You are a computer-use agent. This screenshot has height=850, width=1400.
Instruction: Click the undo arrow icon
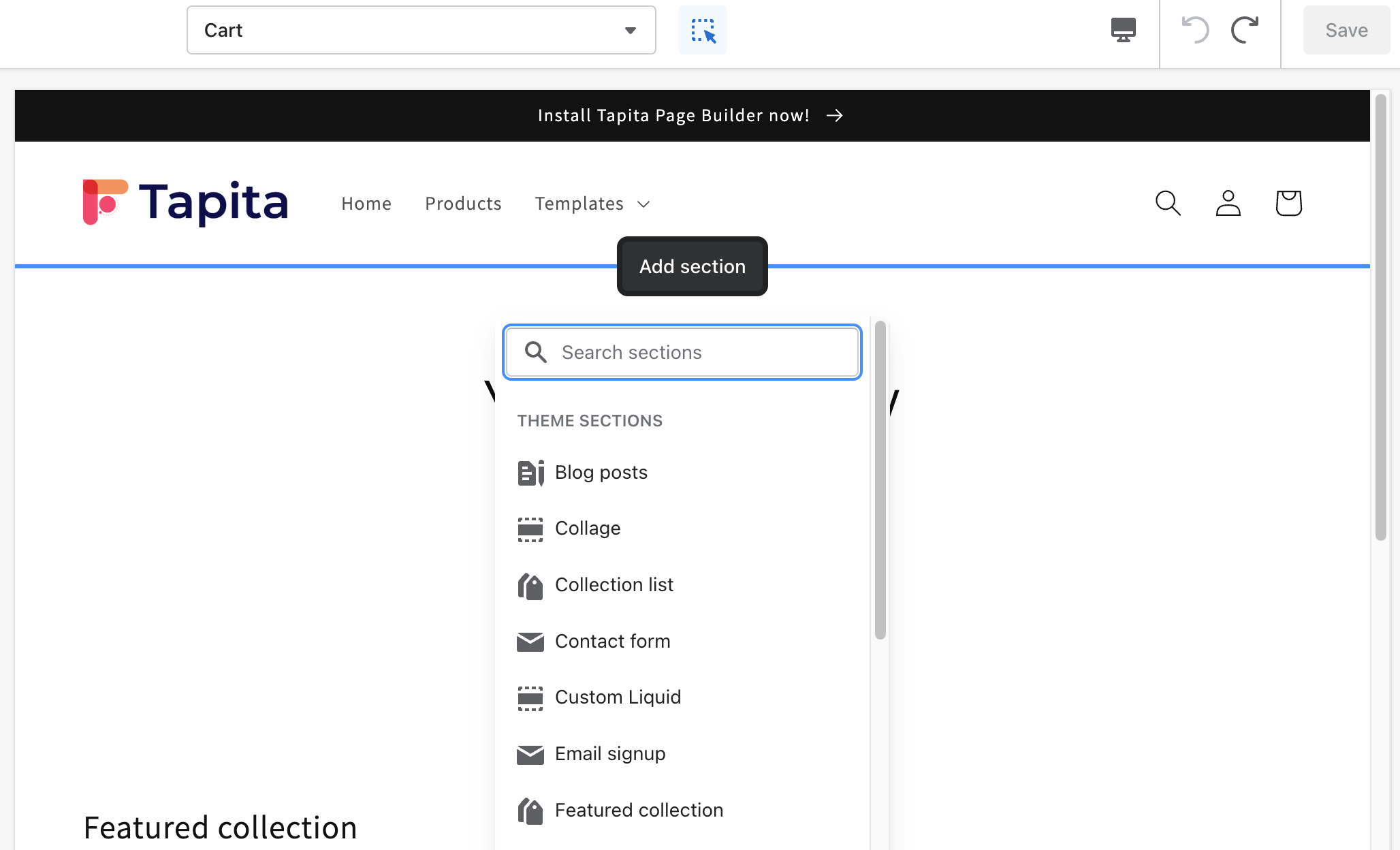pos(1195,30)
